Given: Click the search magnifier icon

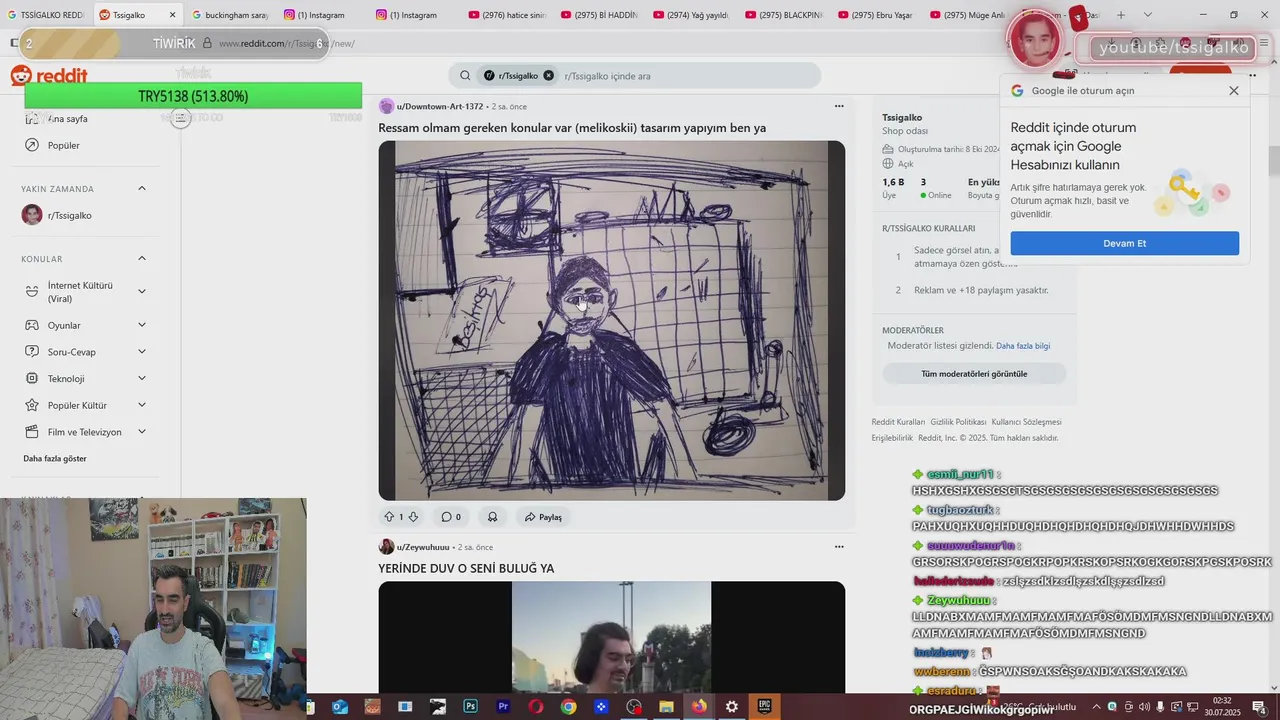Looking at the screenshot, I should click(x=465, y=76).
